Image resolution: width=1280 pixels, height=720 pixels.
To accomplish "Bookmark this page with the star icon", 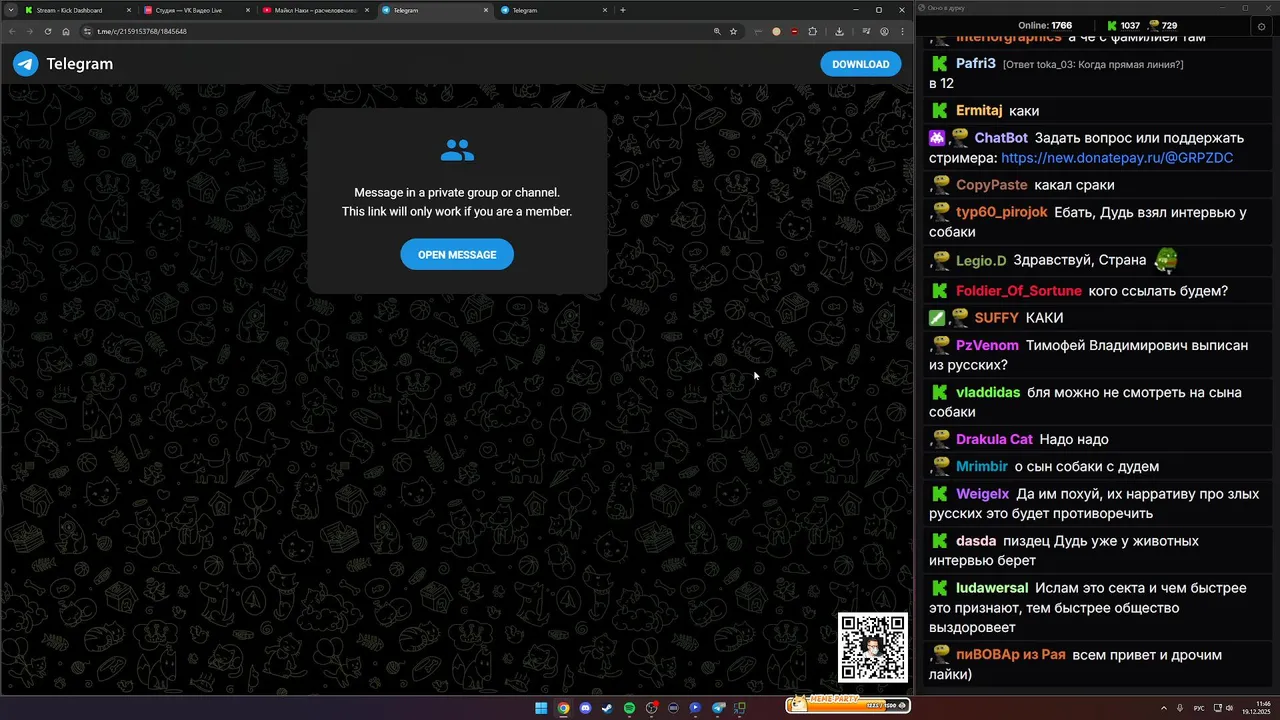I will (x=733, y=31).
